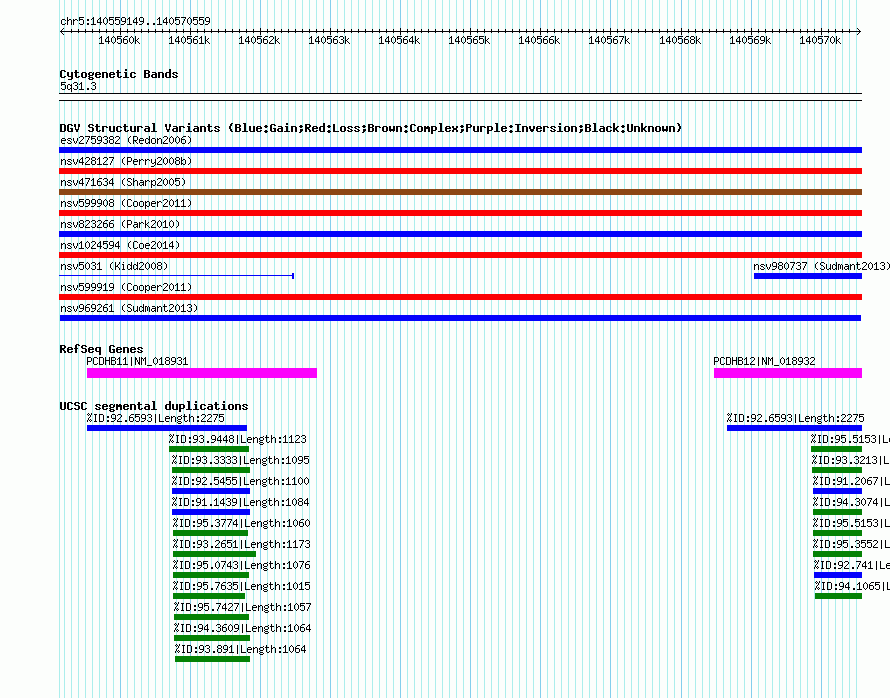Select the %ID:95.7427|Length:1057 duplication

coord(212,617)
